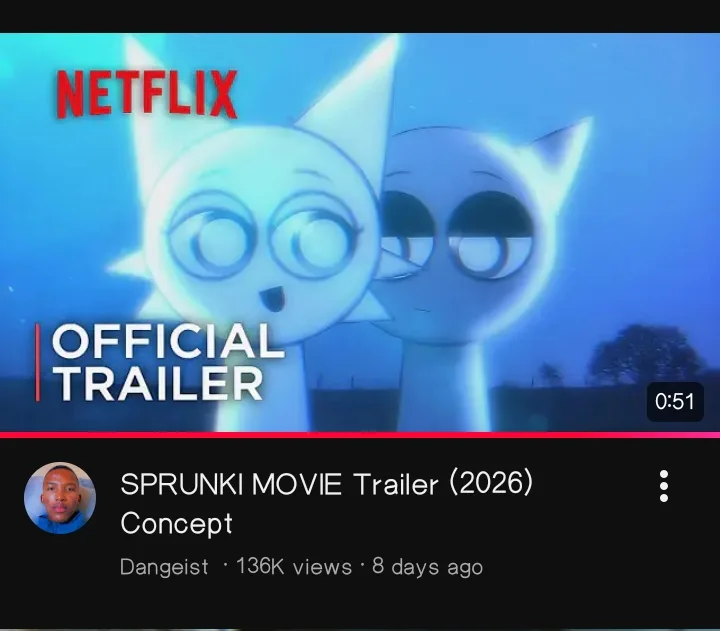720x631 pixels.
Task: Click the 0:51 duration badge
Action: pyautogui.click(x=675, y=401)
